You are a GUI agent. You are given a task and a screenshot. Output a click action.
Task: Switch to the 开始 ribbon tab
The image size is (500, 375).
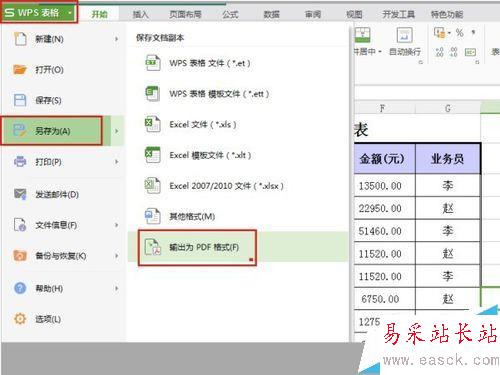click(x=99, y=14)
